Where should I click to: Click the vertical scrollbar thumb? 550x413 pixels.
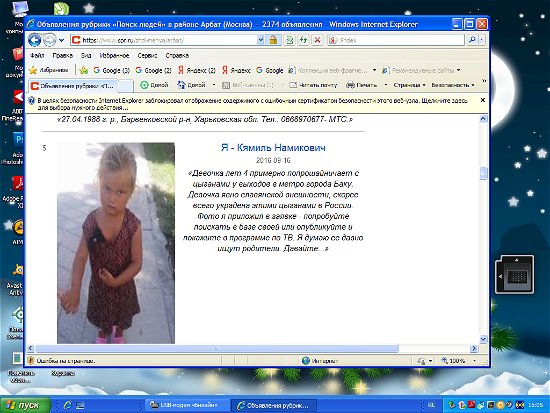483,173
